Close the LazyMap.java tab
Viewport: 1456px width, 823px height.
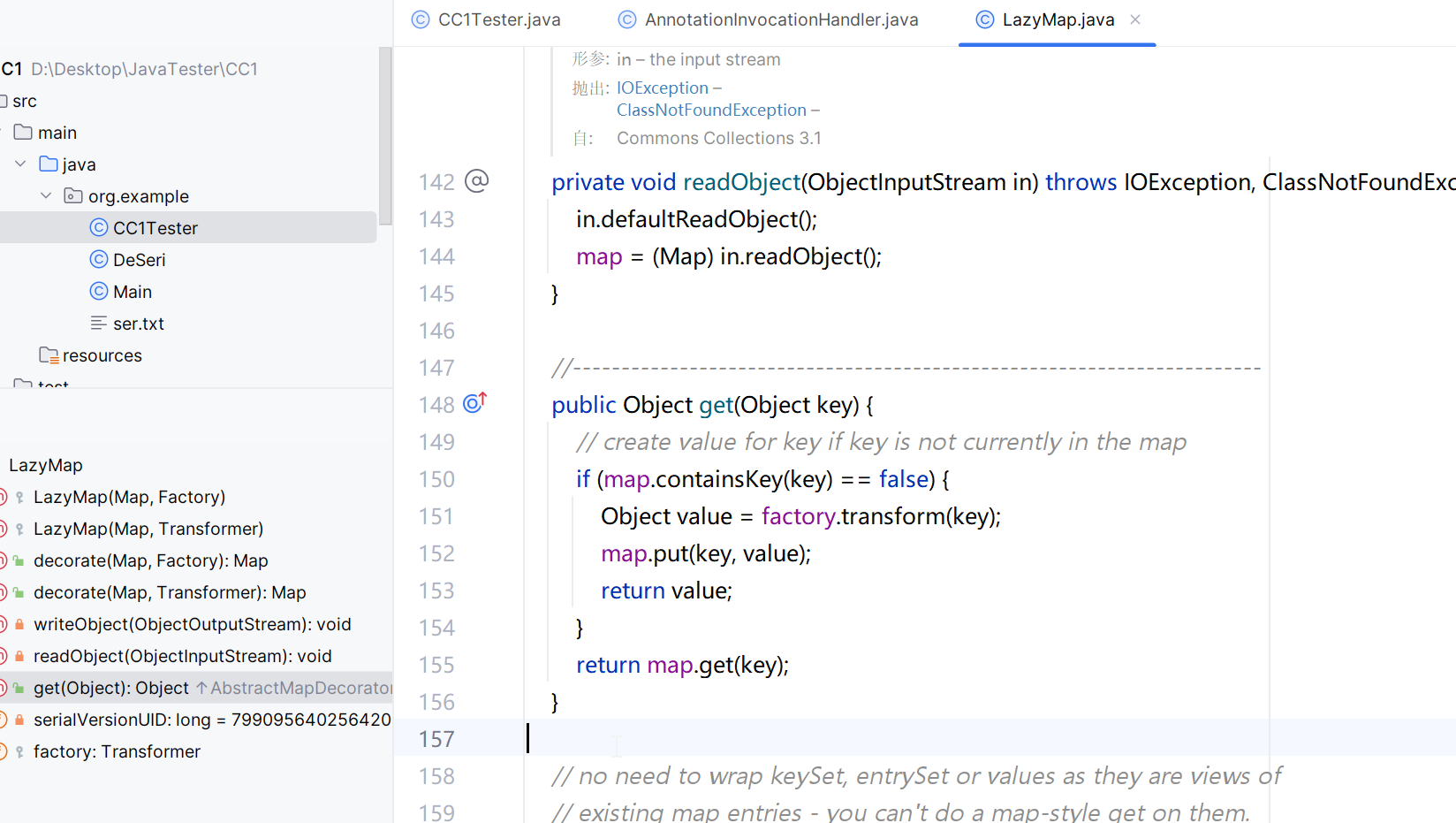coord(1135,19)
